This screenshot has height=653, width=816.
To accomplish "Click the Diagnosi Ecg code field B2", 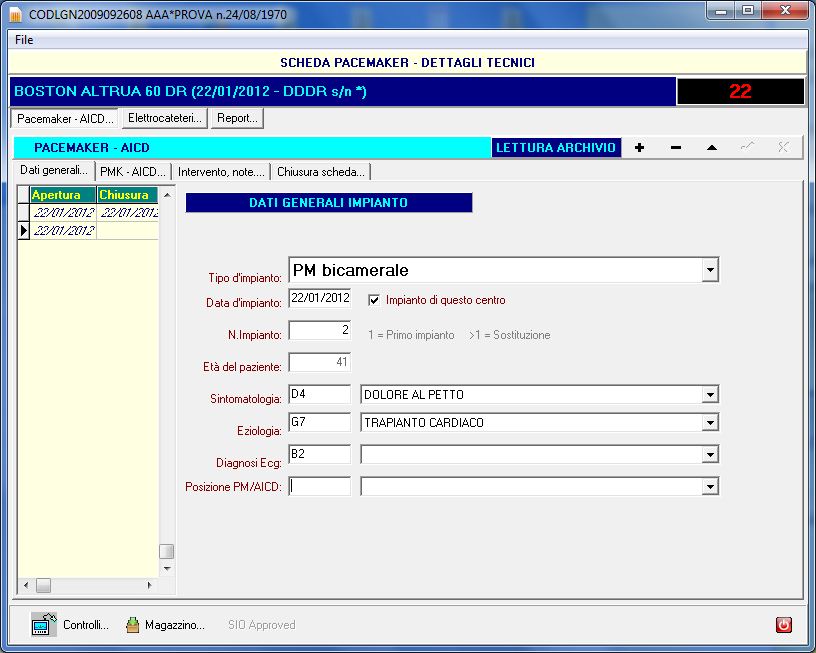I will (x=320, y=455).
